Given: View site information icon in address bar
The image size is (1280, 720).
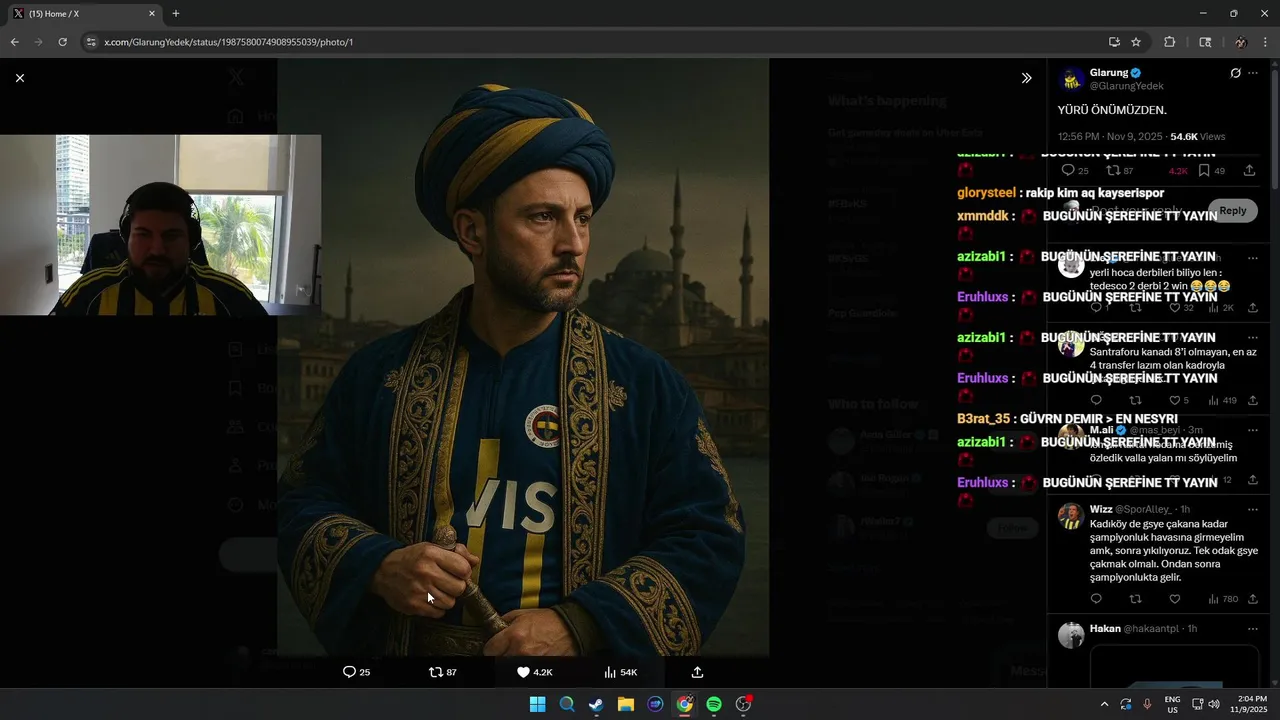Looking at the screenshot, I should [91, 42].
